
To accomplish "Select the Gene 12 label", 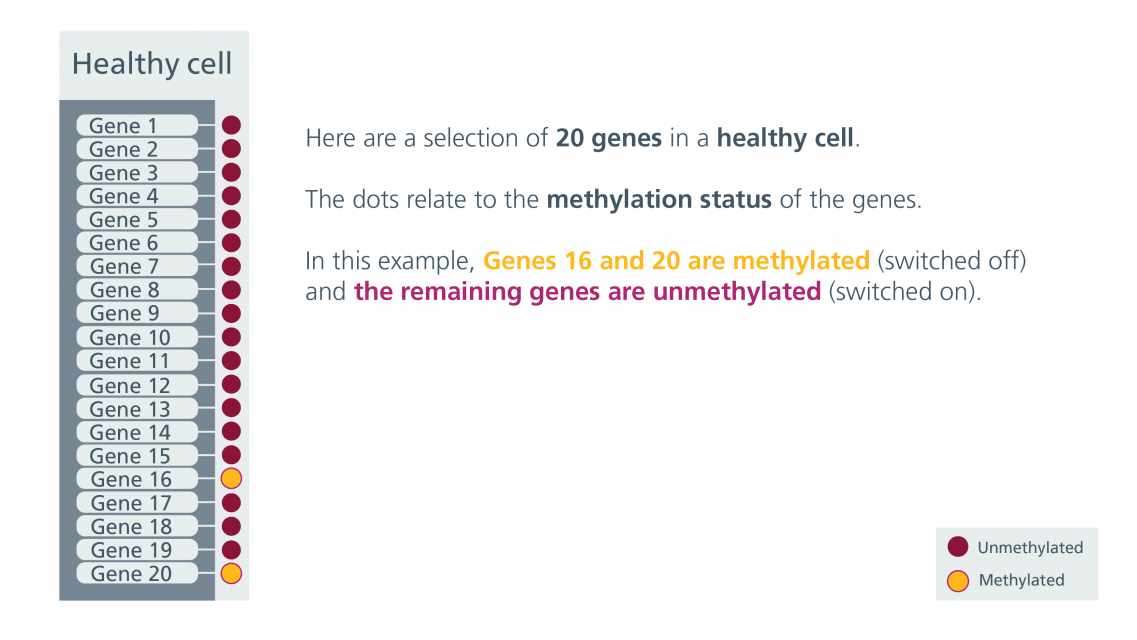I will pyautogui.click(x=137, y=385).
